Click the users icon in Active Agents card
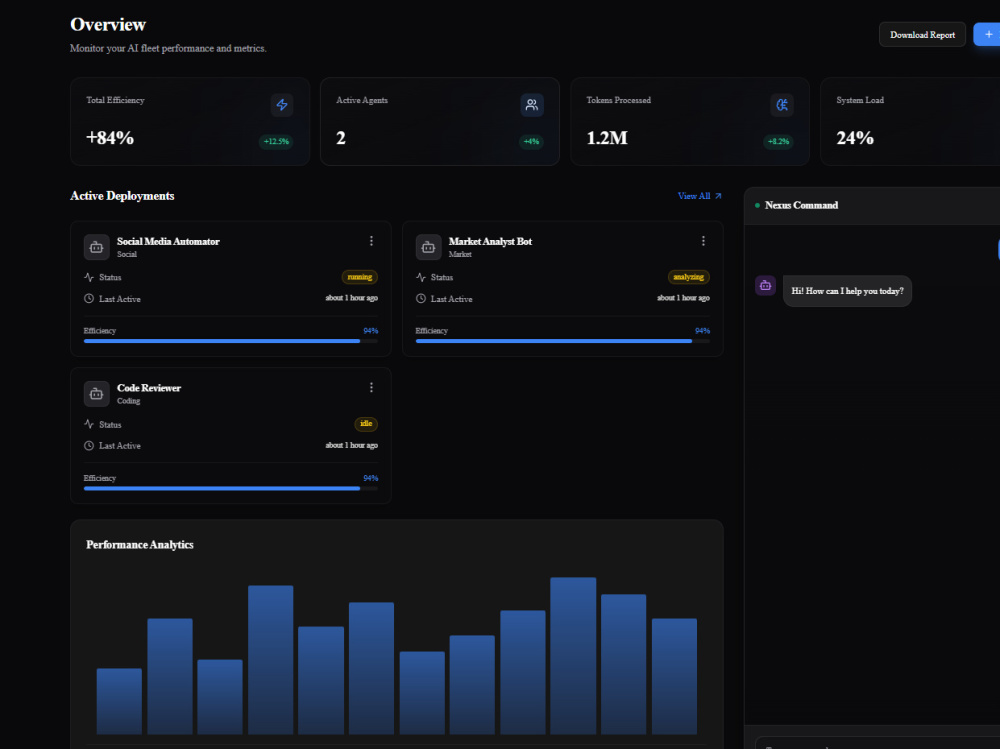1000x749 pixels. click(x=532, y=105)
